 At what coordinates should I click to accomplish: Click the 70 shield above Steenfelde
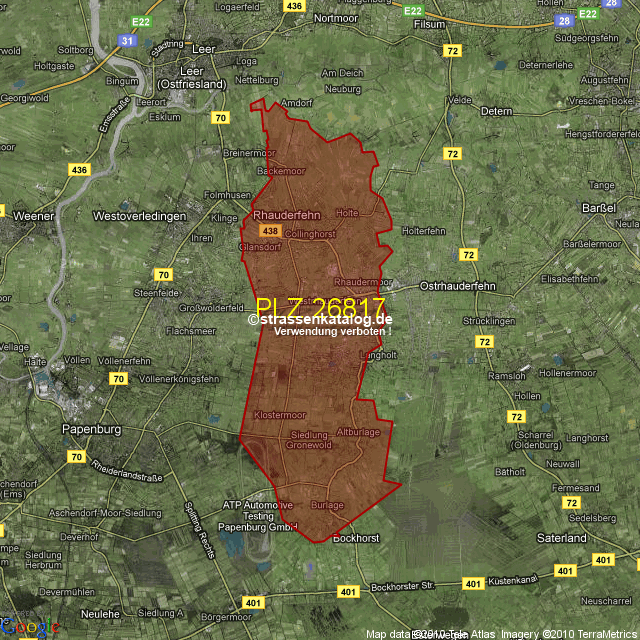[163, 274]
